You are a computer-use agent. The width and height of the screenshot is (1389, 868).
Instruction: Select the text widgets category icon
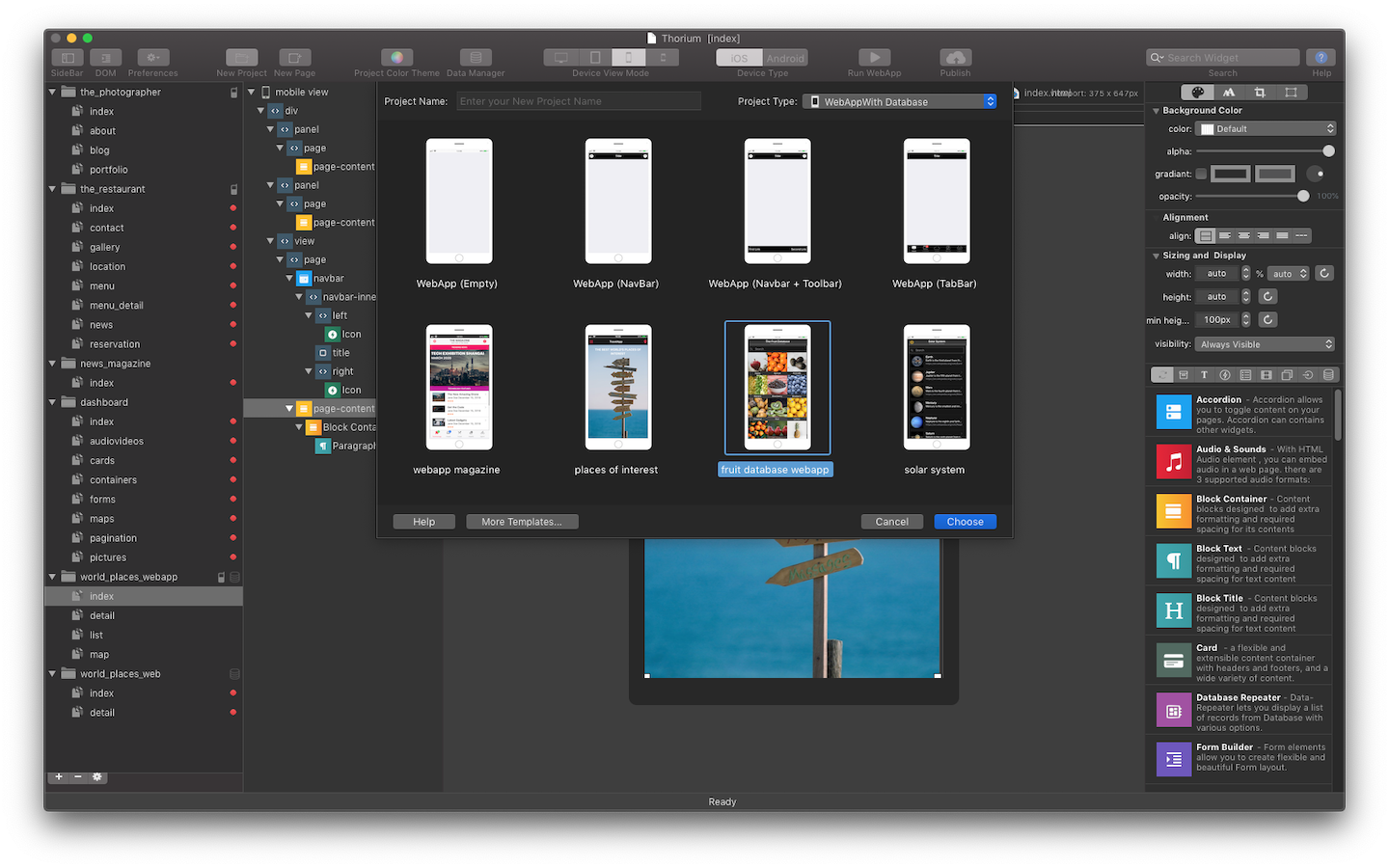(x=1204, y=375)
